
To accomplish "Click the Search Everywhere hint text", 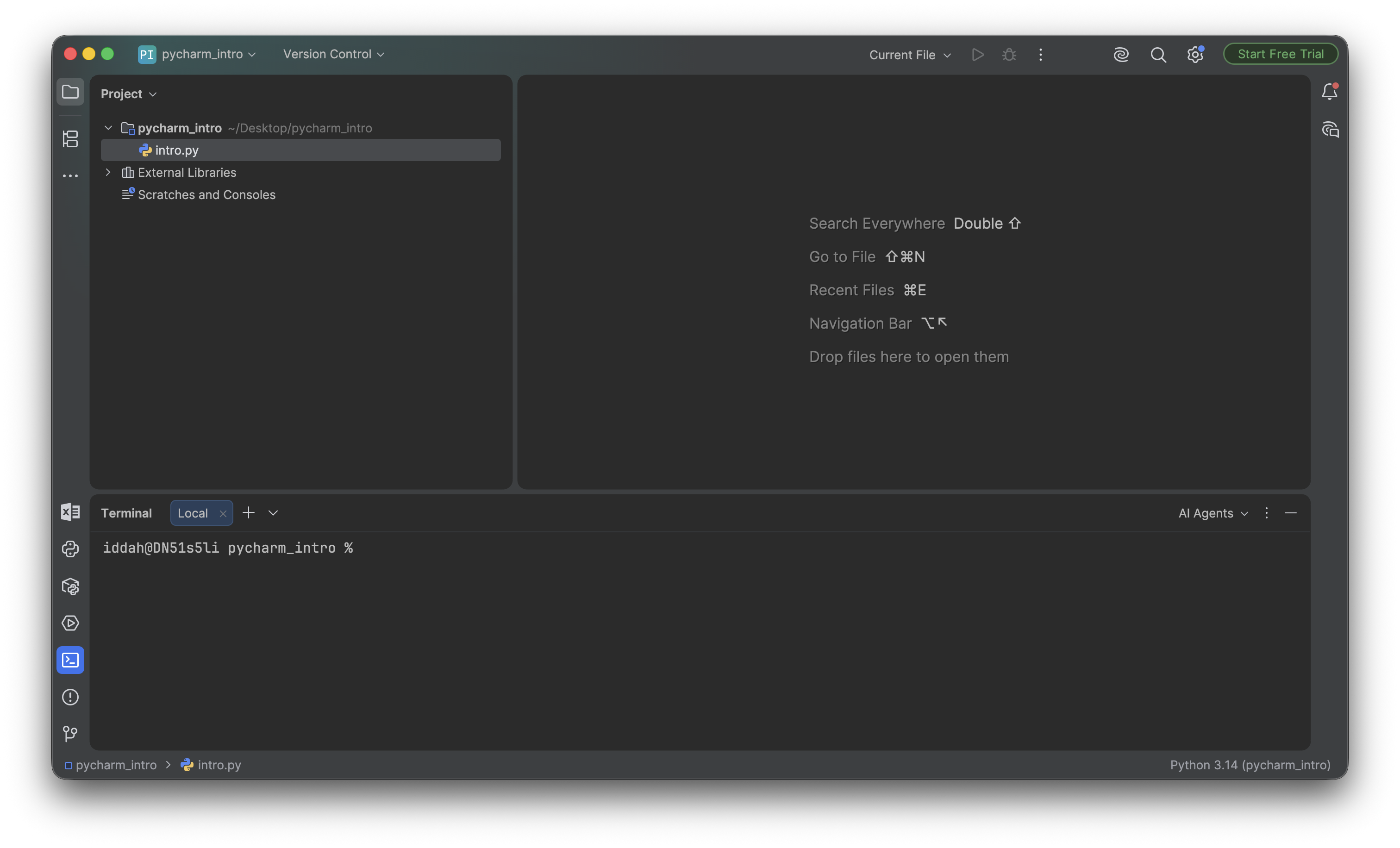I will pos(877,224).
